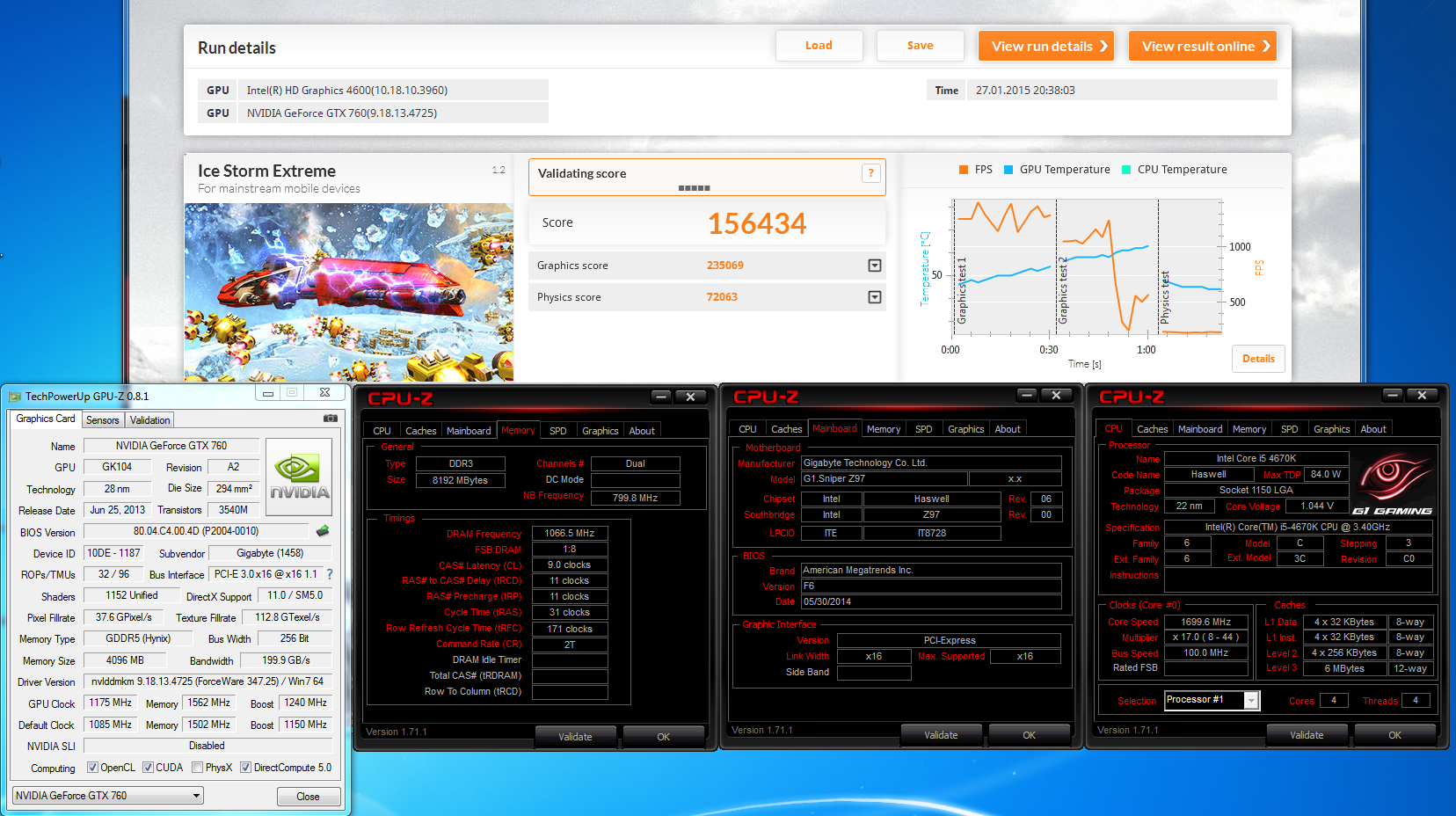Click the motherboard model G1.Sniper Z97 field
The width and height of the screenshot is (1456, 816).
point(884,478)
